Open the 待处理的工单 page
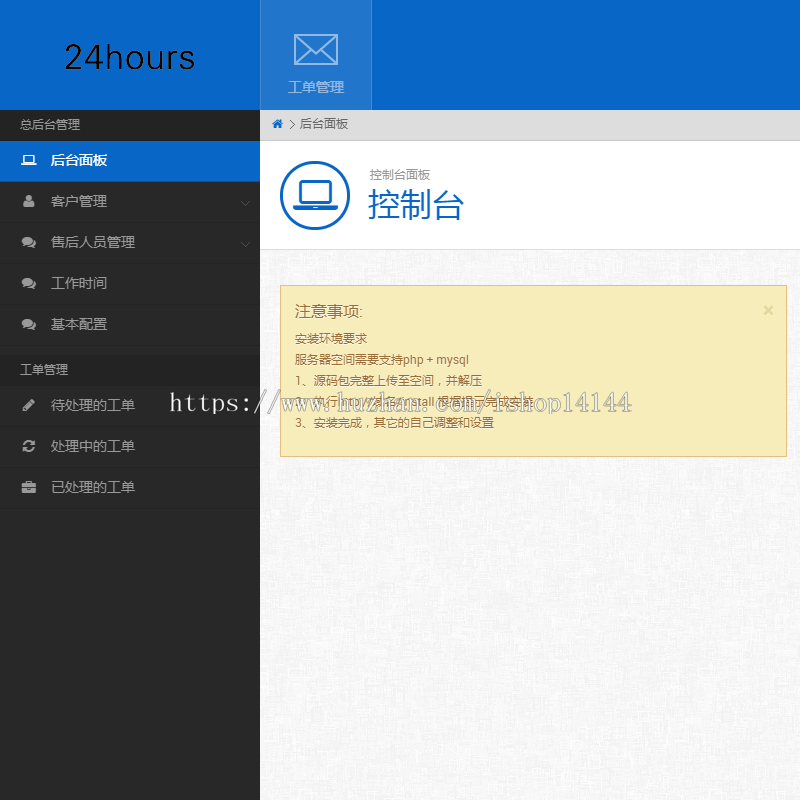Screen dimensions: 800x800 tap(90, 405)
